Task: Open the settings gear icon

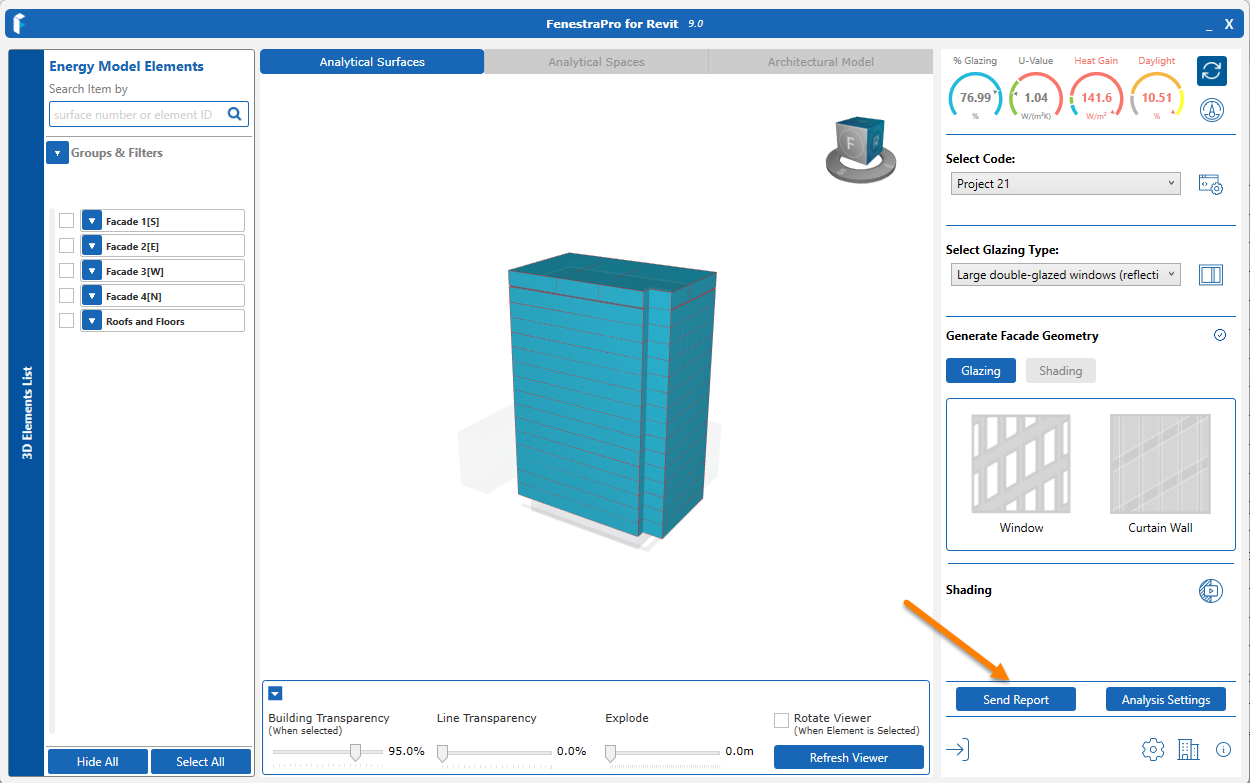Action: pyautogui.click(x=1153, y=749)
